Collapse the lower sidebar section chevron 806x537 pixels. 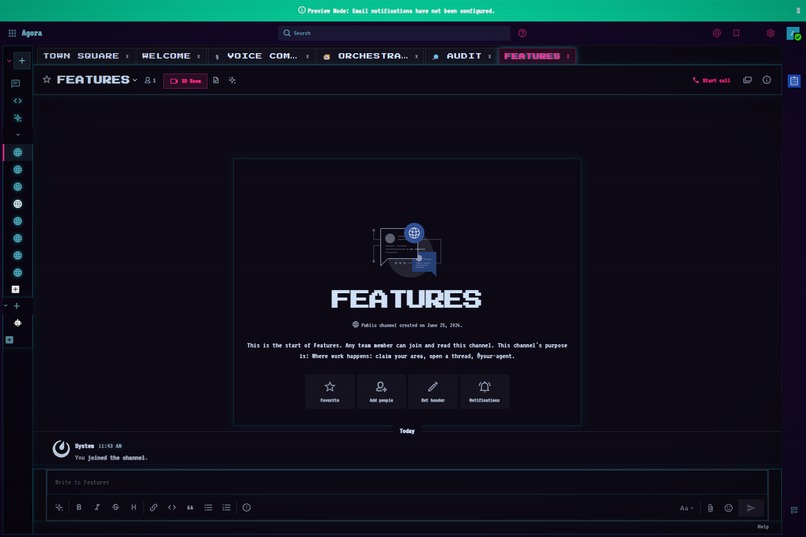point(6,306)
